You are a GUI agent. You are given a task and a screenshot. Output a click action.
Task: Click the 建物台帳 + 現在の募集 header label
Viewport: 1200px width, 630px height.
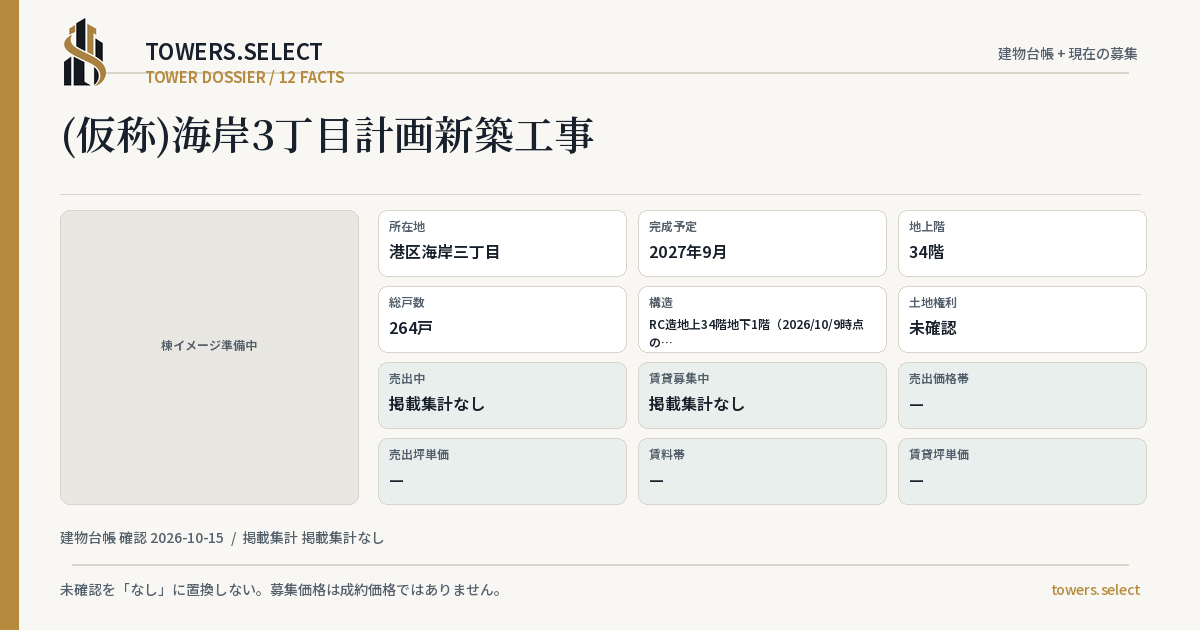1068,53
